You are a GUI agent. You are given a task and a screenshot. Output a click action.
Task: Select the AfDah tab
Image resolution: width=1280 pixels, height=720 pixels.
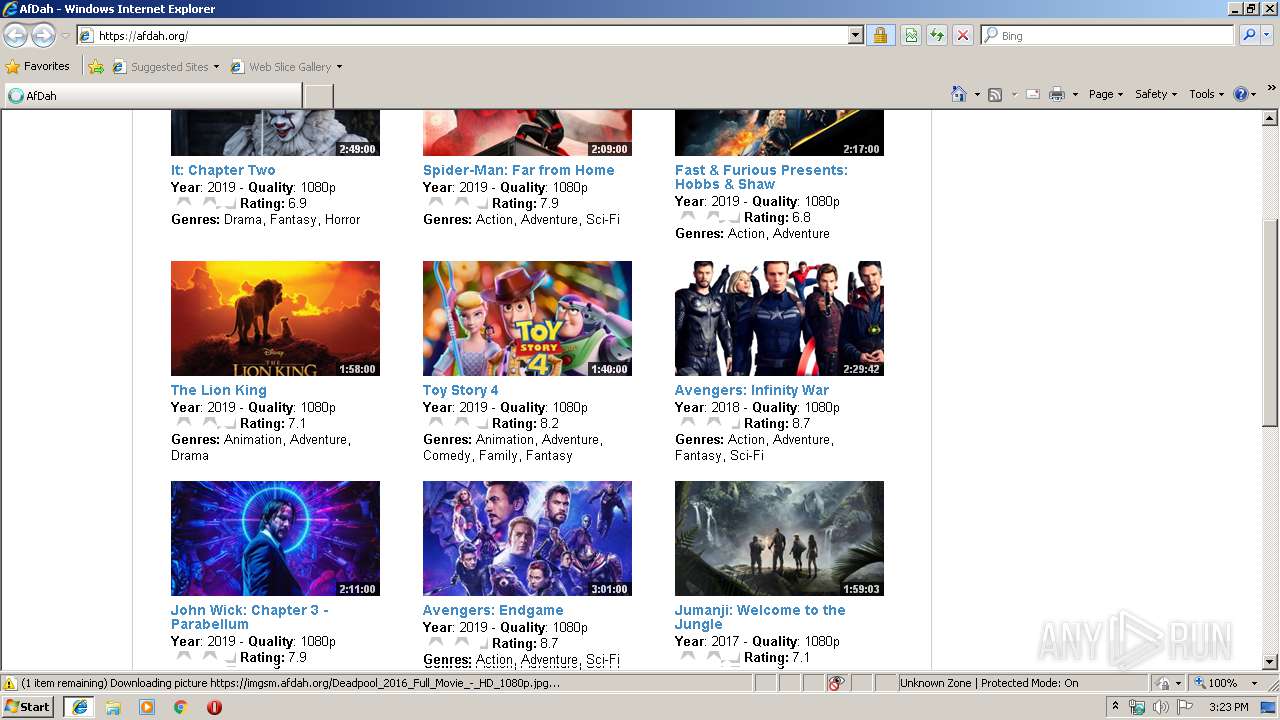pyautogui.click(x=153, y=96)
